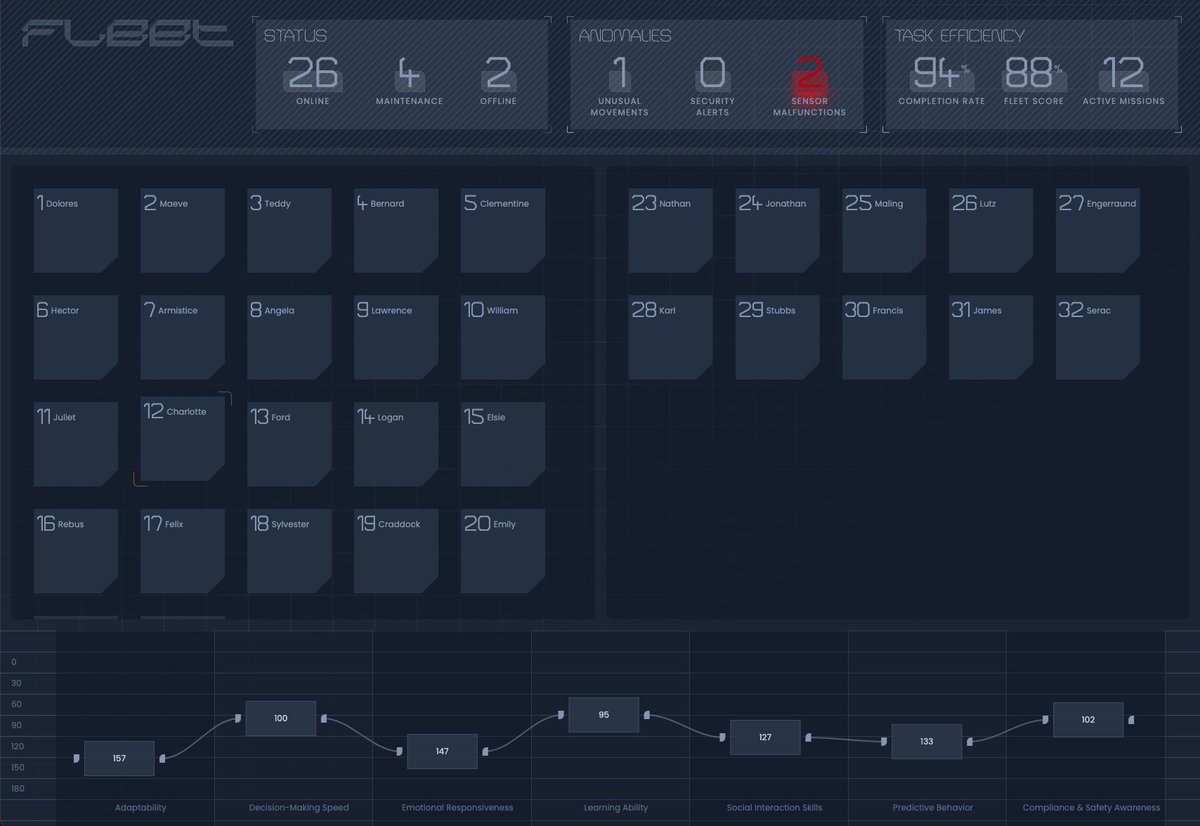1200x826 pixels.
Task: Select the Bernard card
Action: pos(396,230)
